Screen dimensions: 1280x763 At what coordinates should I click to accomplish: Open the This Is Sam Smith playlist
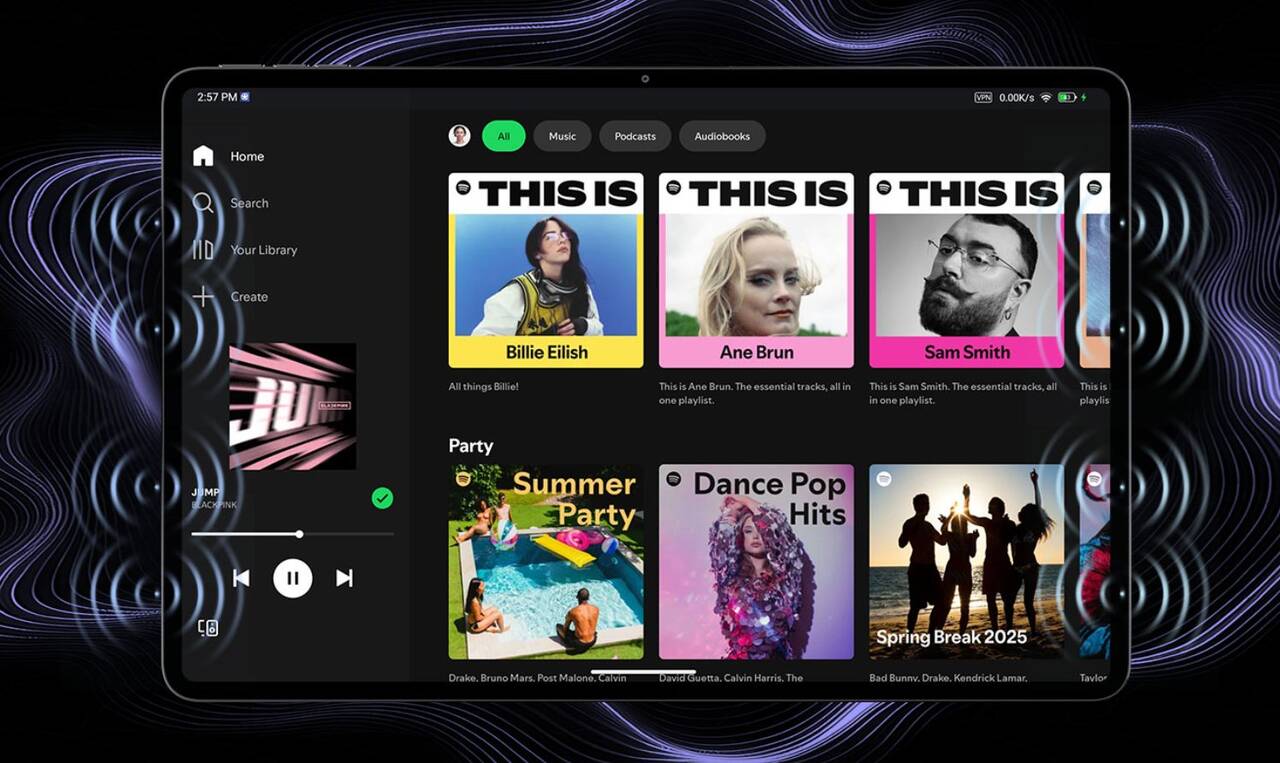tap(966, 270)
